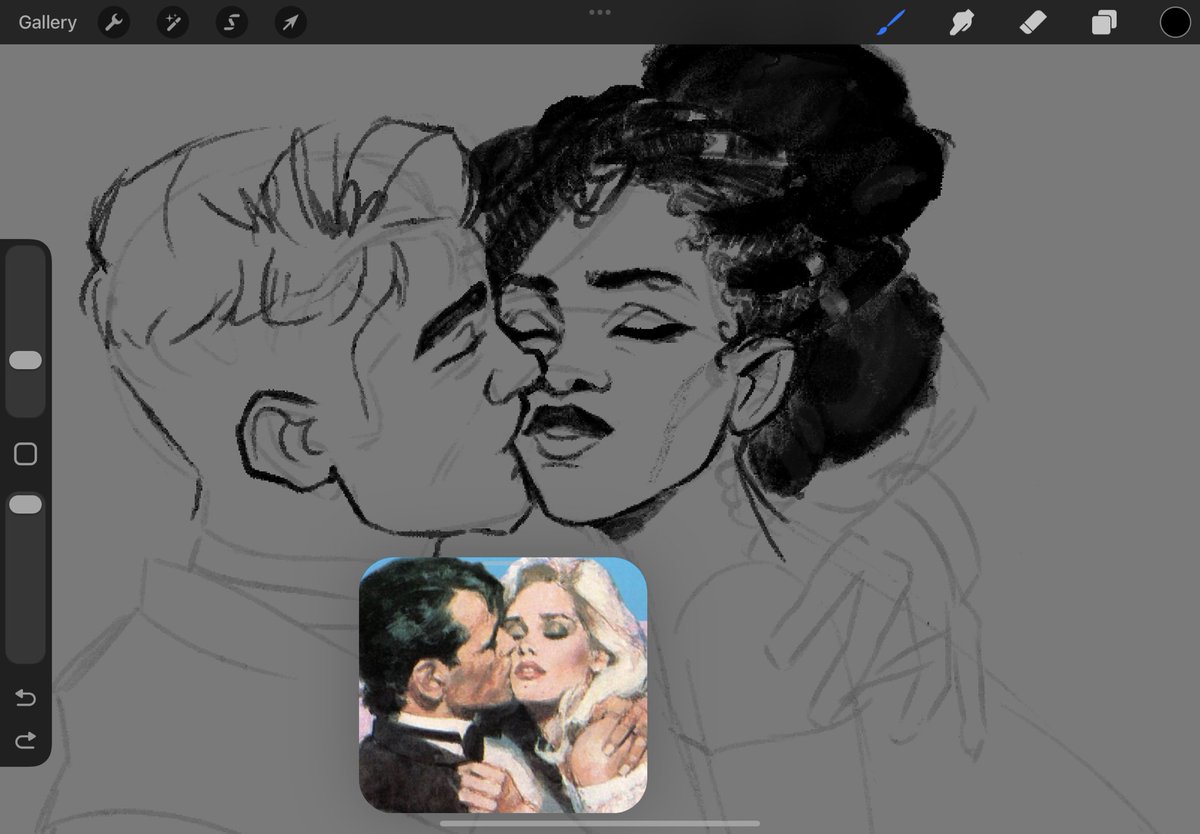Undo the last stroke
The image size is (1200, 834).
[x=25, y=697]
